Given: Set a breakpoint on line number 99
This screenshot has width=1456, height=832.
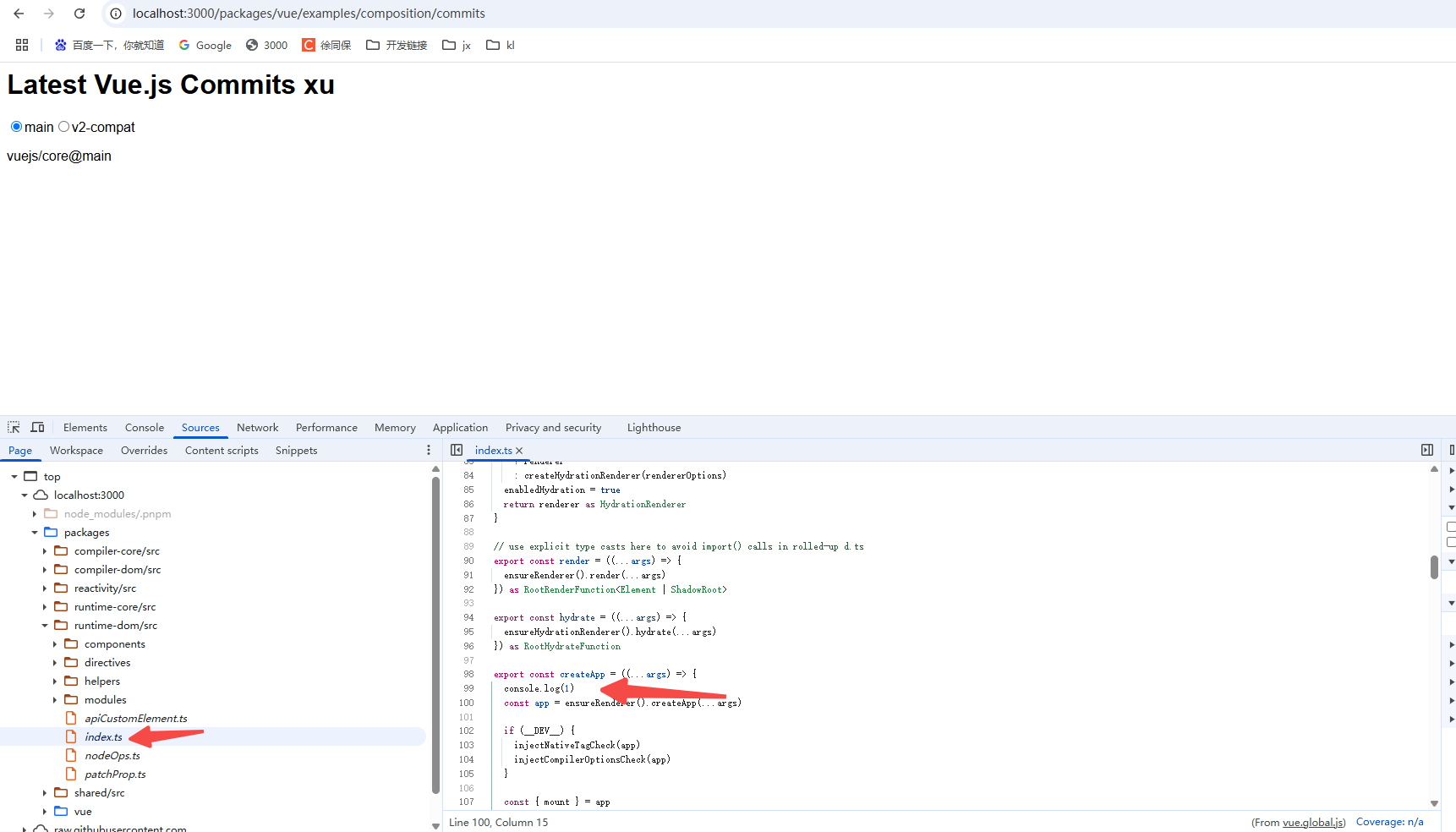Looking at the screenshot, I should pyautogui.click(x=467, y=688).
